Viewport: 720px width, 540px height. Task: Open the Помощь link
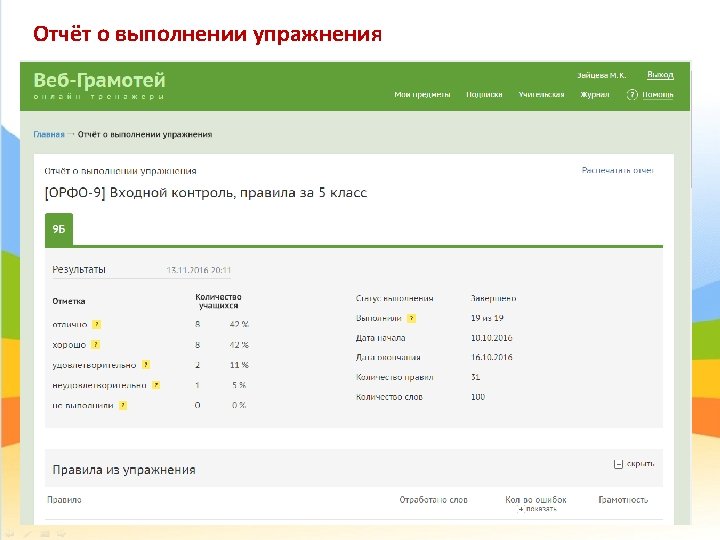coord(658,95)
